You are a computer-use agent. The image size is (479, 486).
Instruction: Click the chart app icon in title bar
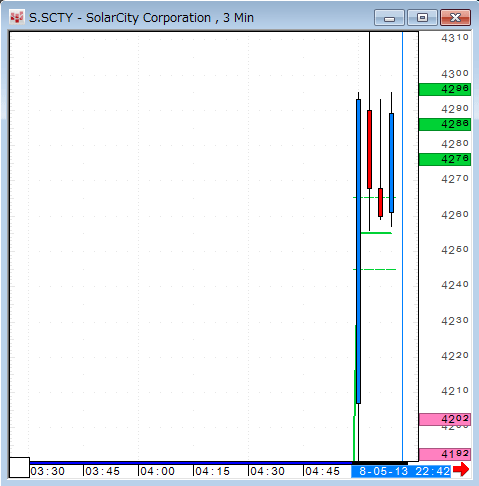pos(17,17)
